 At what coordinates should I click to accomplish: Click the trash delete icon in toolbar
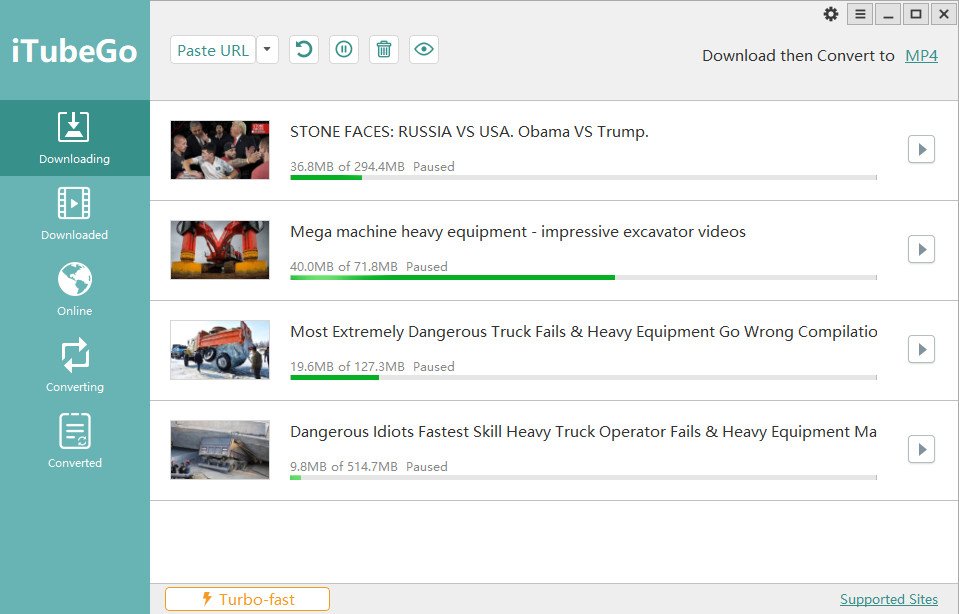coord(383,50)
